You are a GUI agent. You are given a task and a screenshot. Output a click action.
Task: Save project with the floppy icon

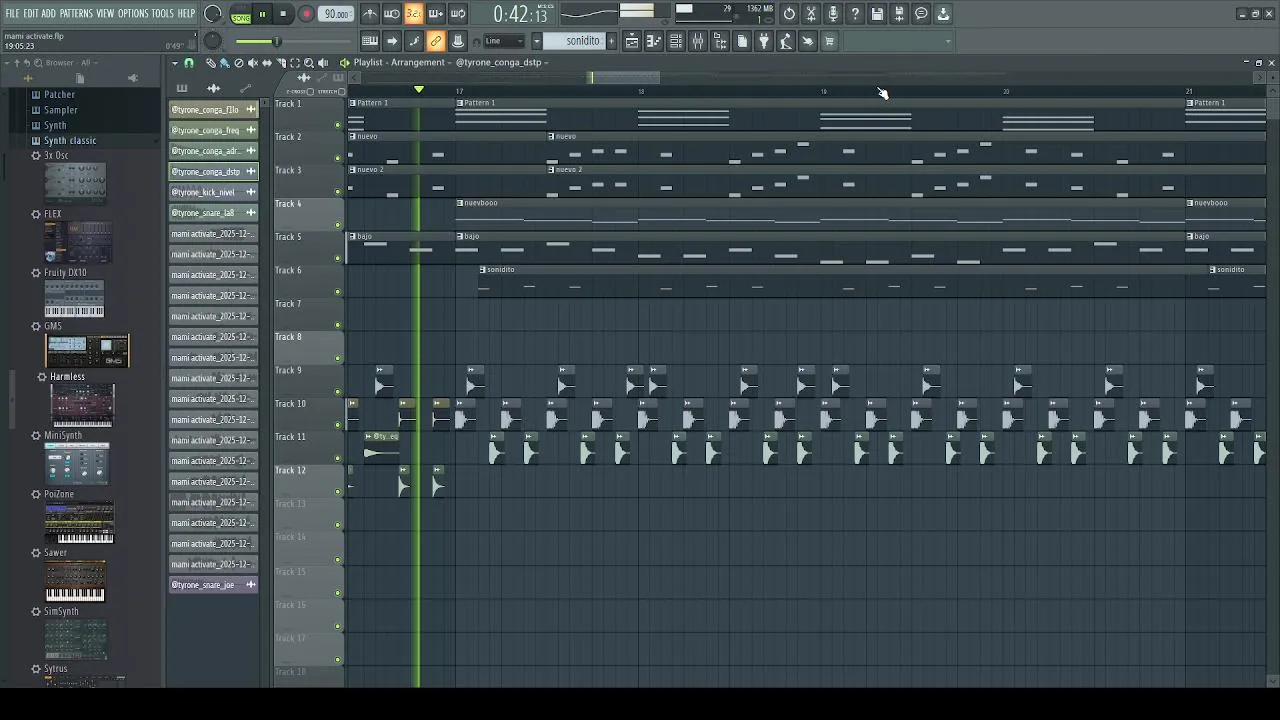(x=878, y=14)
